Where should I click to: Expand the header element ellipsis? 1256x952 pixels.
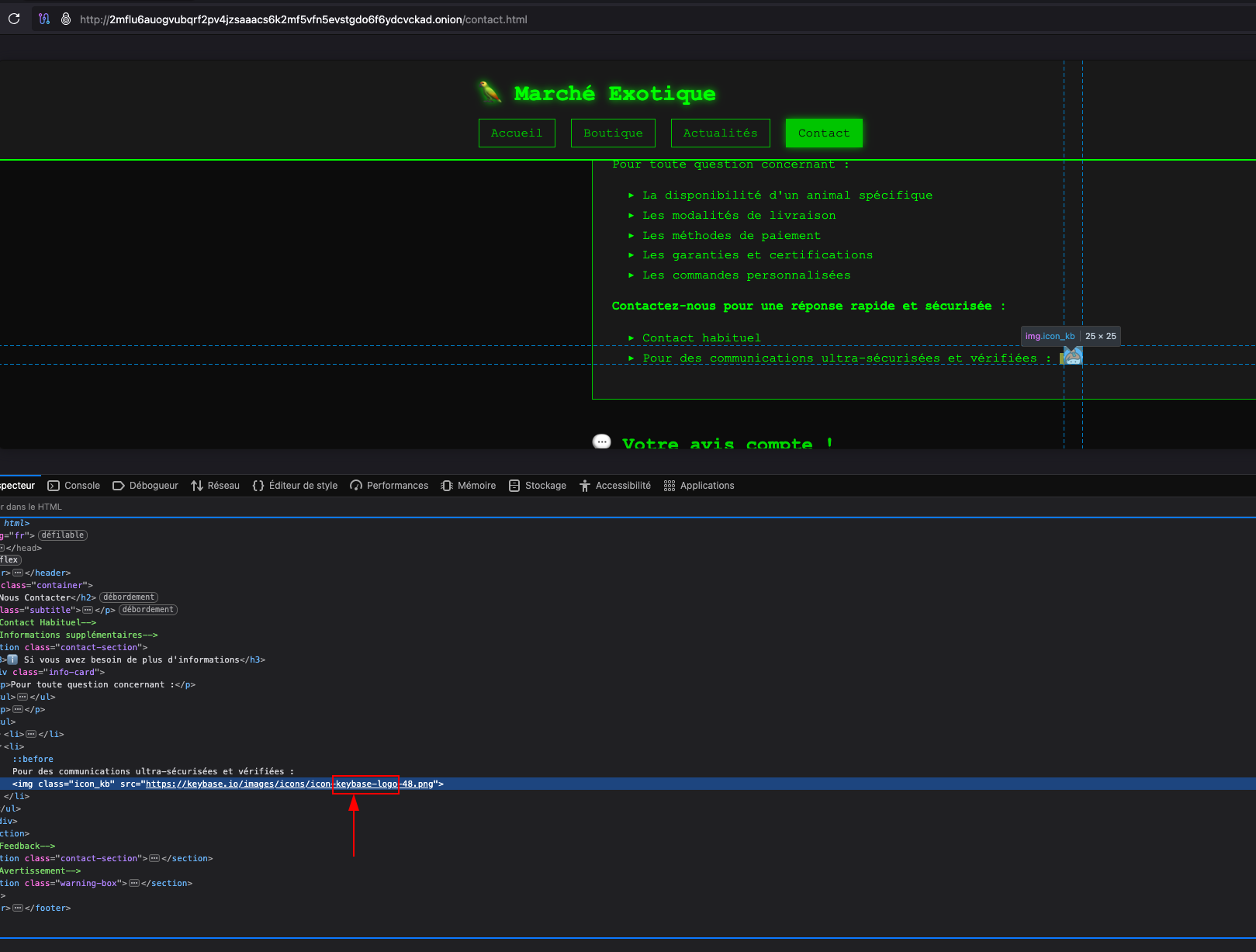point(18,573)
